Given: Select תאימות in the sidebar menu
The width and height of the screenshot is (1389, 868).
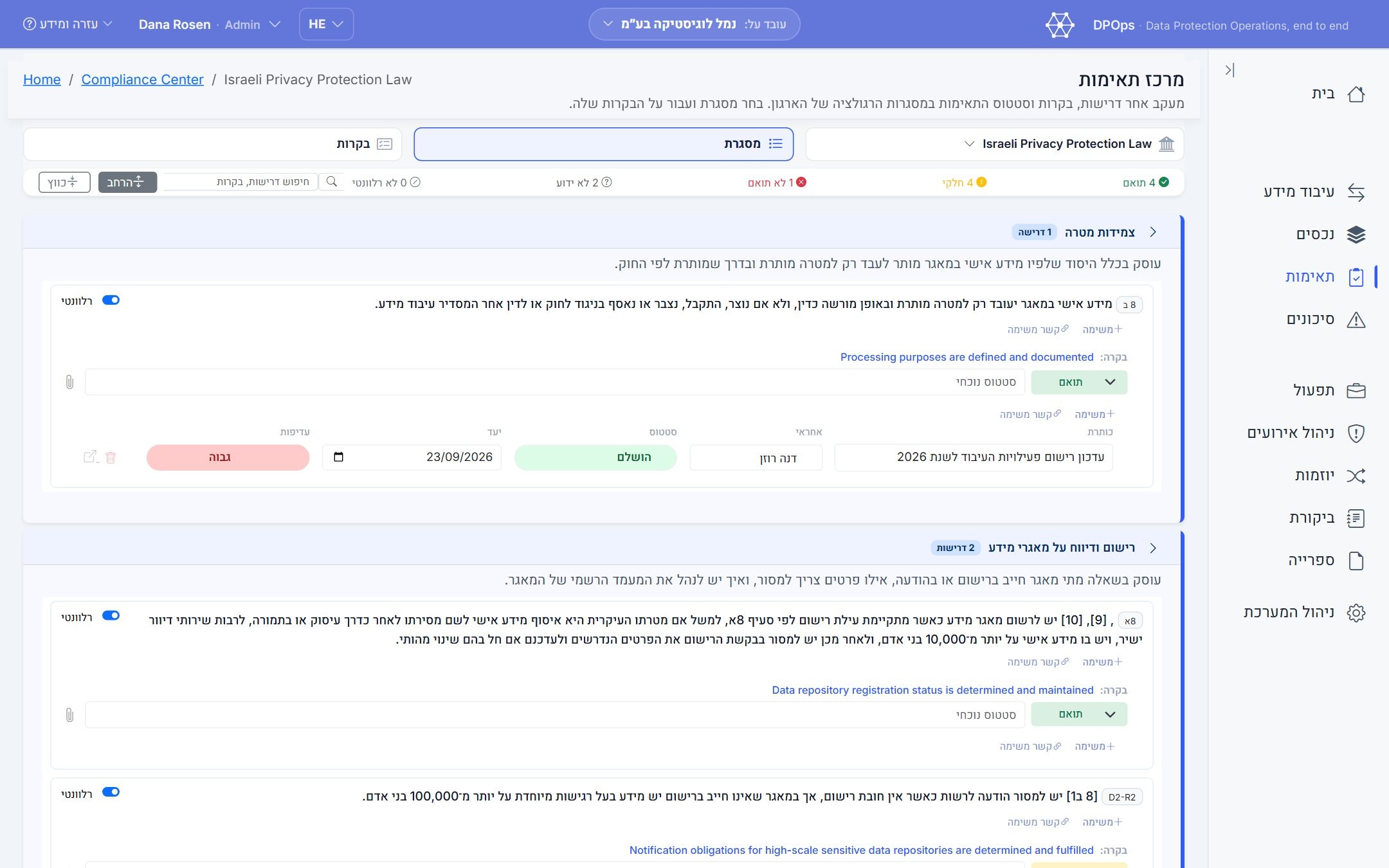Looking at the screenshot, I should pyautogui.click(x=1310, y=277).
